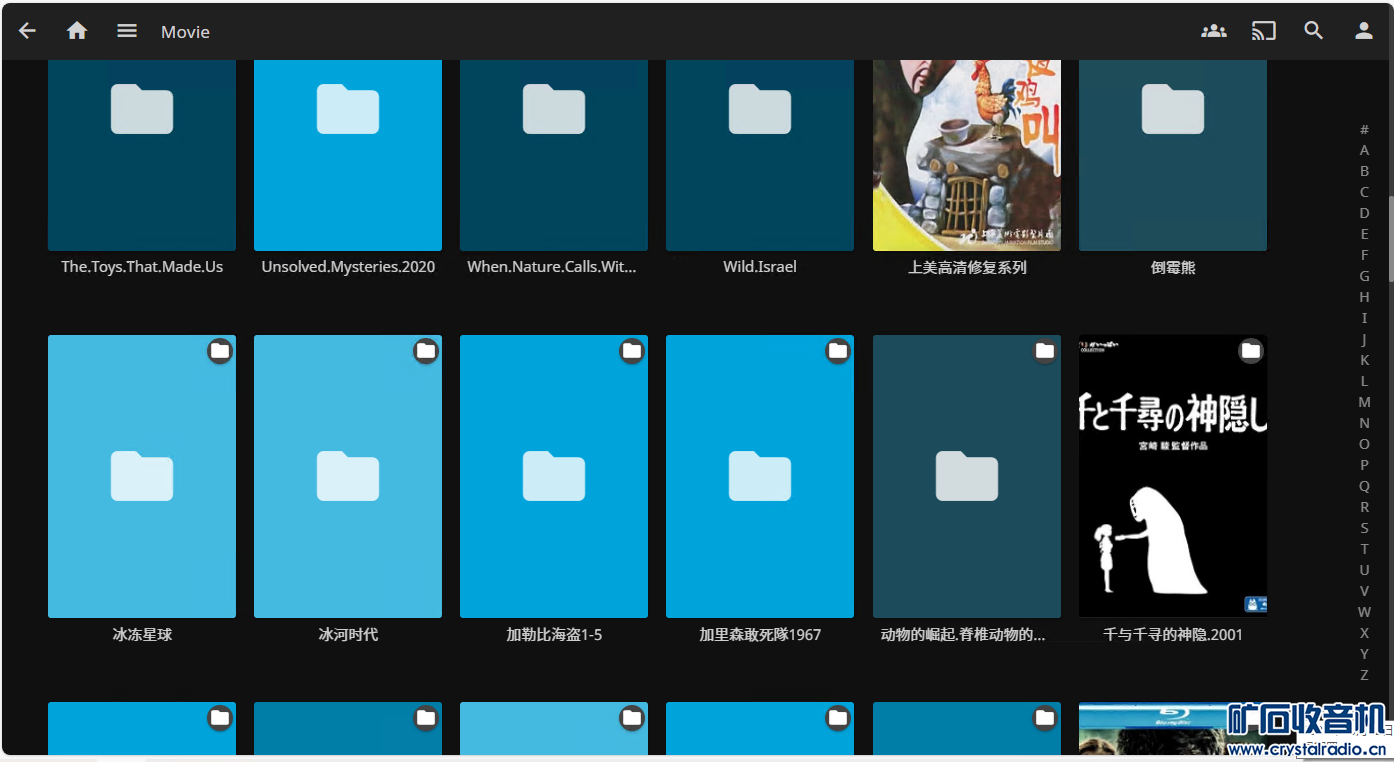Open the user profile icon
Screen dimensions: 1394x762
tap(1364, 31)
